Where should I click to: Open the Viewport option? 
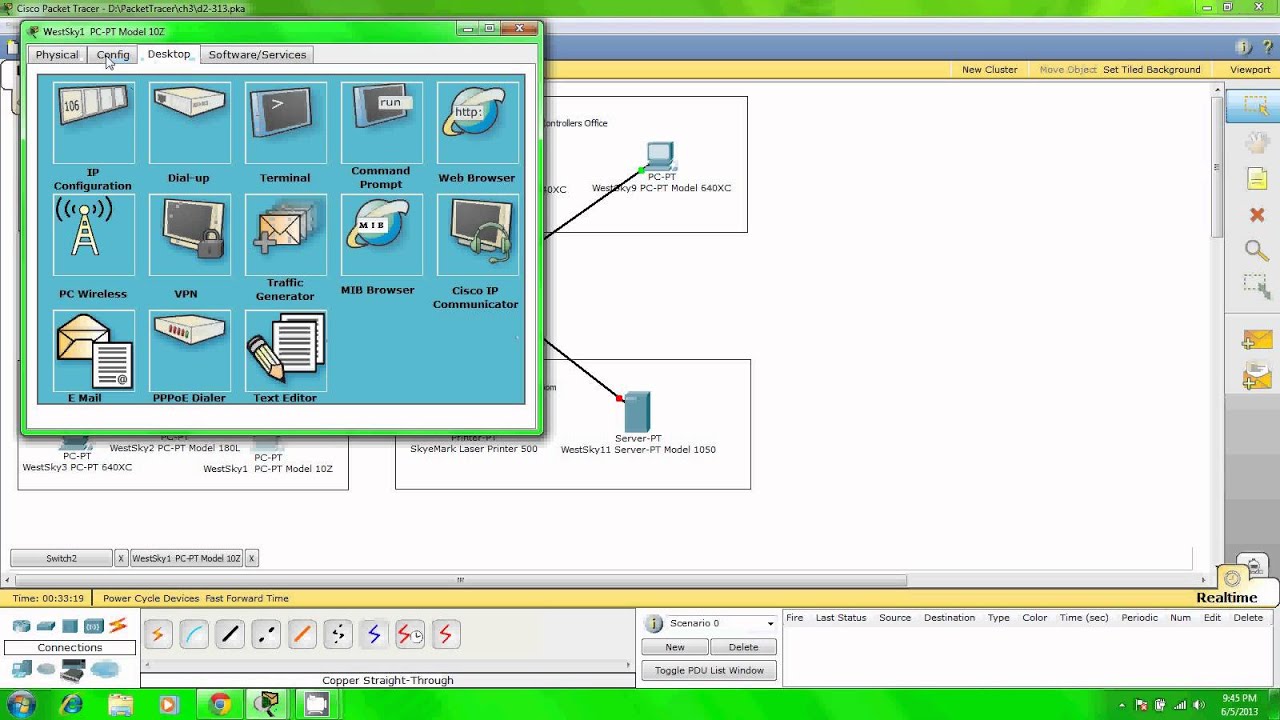(1250, 70)
